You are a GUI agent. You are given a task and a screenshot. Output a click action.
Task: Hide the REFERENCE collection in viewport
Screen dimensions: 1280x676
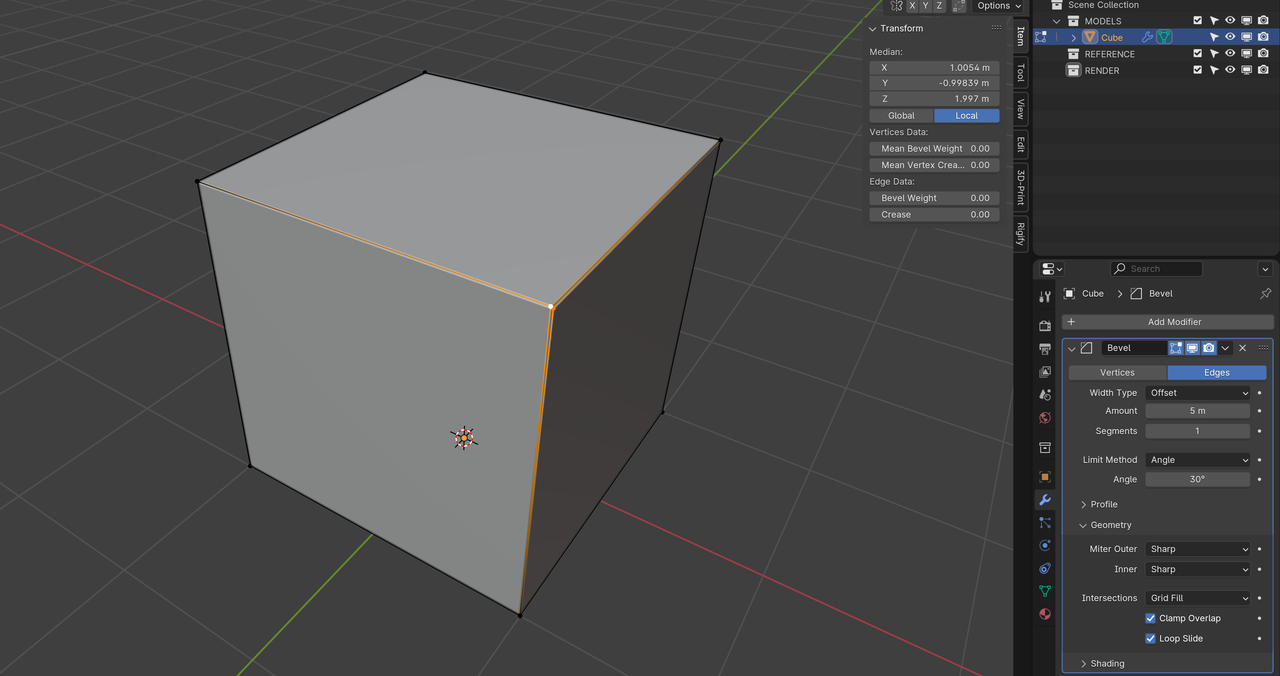pyautogui.click(x=1230, y=54)
